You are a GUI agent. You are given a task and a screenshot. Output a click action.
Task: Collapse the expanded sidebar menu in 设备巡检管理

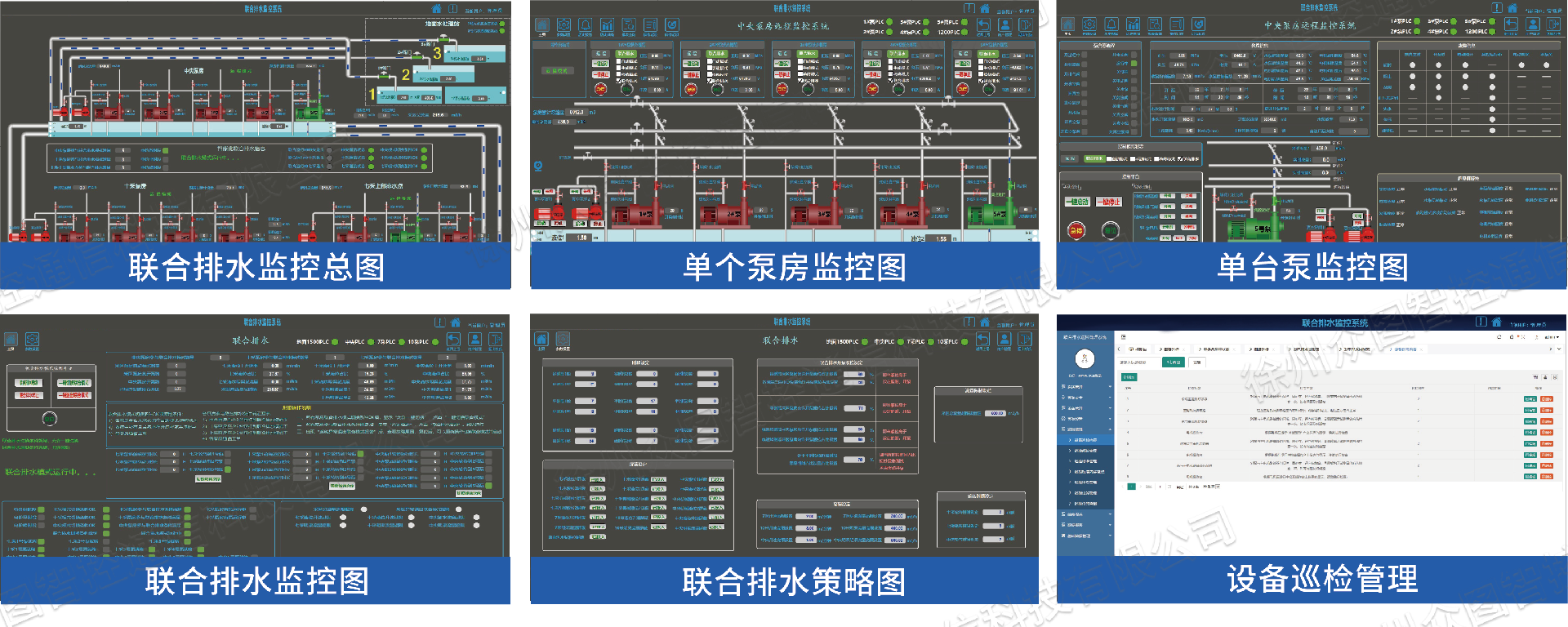[1086, 429]
